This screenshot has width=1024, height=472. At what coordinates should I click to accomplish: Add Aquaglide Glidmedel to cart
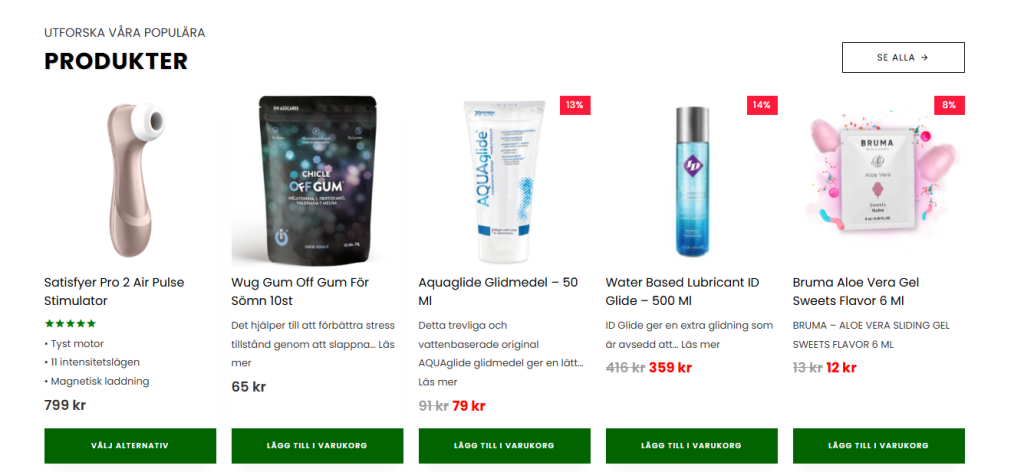(504, 446)
